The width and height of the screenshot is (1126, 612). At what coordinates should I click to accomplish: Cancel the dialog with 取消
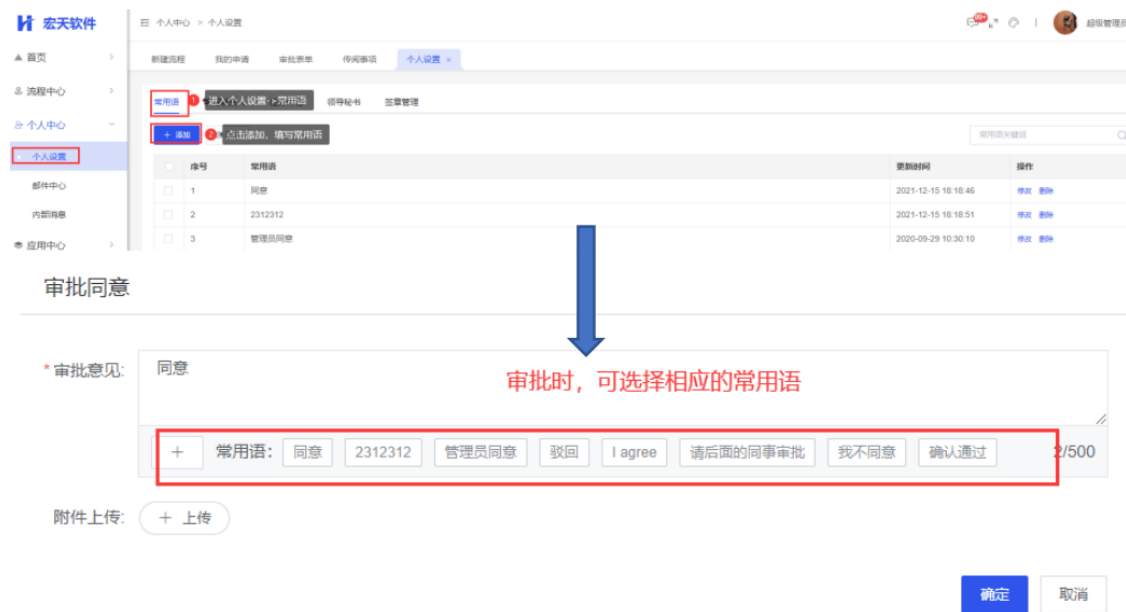click(x=1074, y=594)
